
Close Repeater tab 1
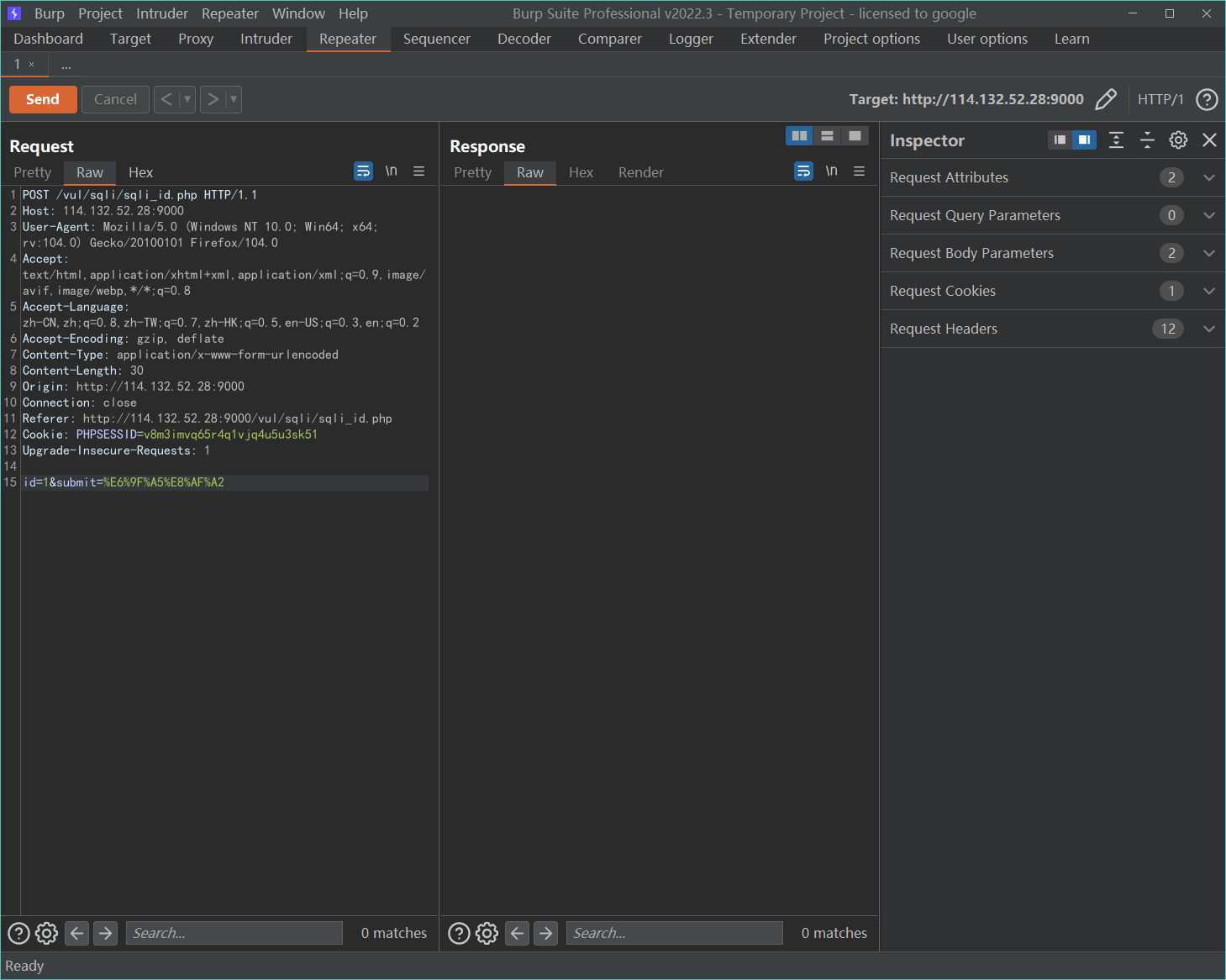click(x=32, y=65)
